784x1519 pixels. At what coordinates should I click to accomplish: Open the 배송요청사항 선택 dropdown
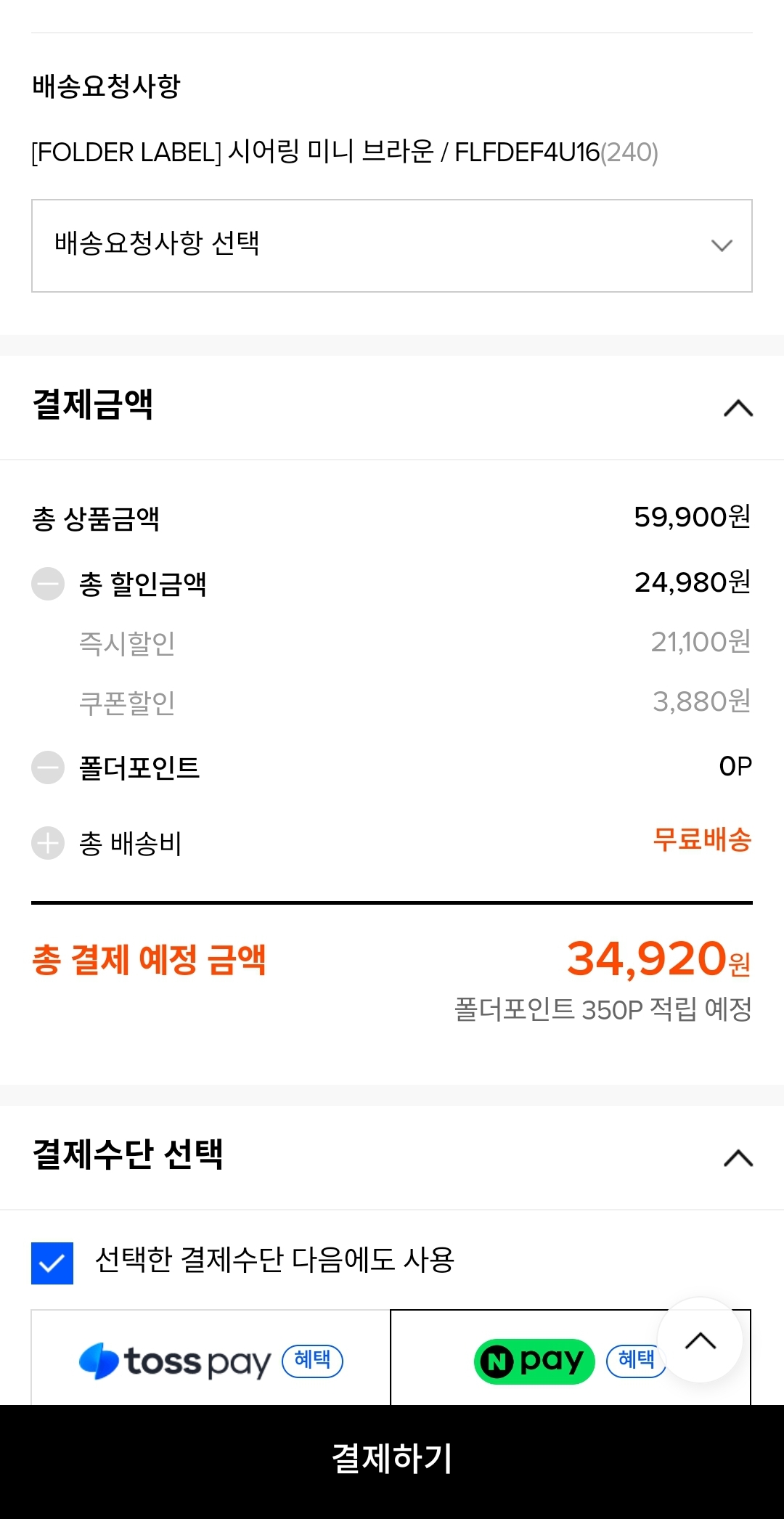[x=392, y=245]
